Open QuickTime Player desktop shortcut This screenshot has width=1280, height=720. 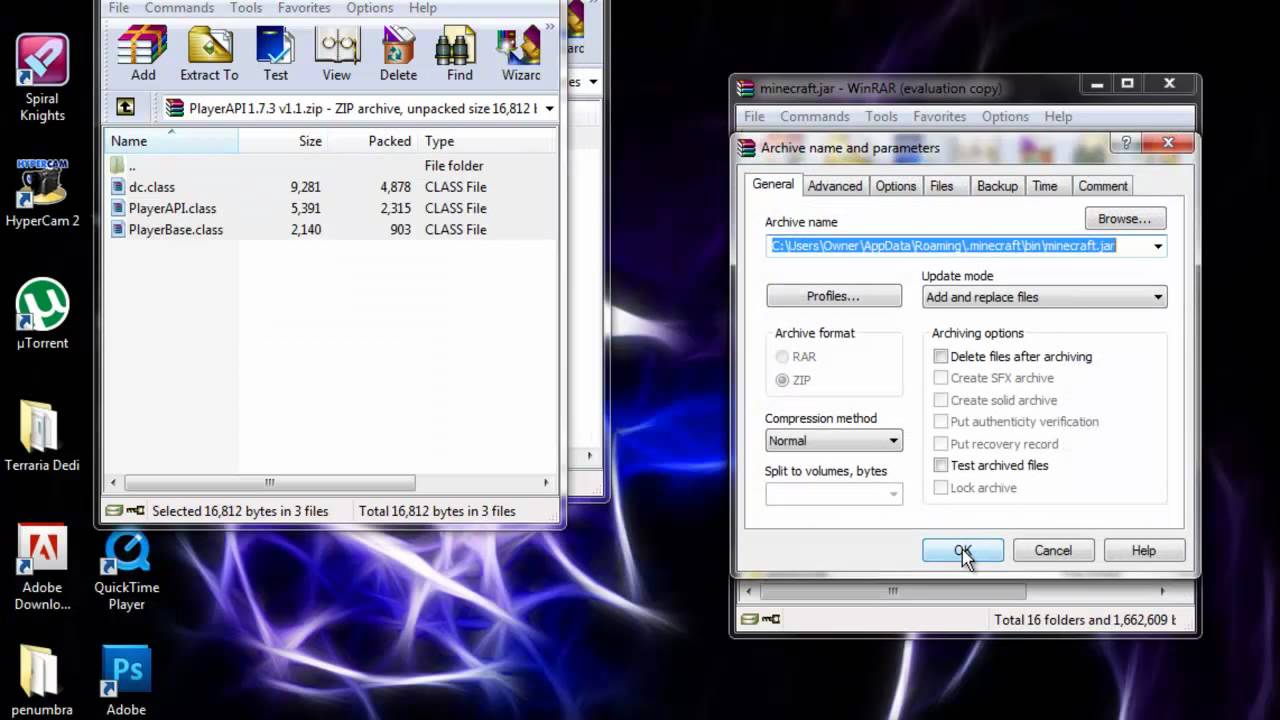coord(127,567)
